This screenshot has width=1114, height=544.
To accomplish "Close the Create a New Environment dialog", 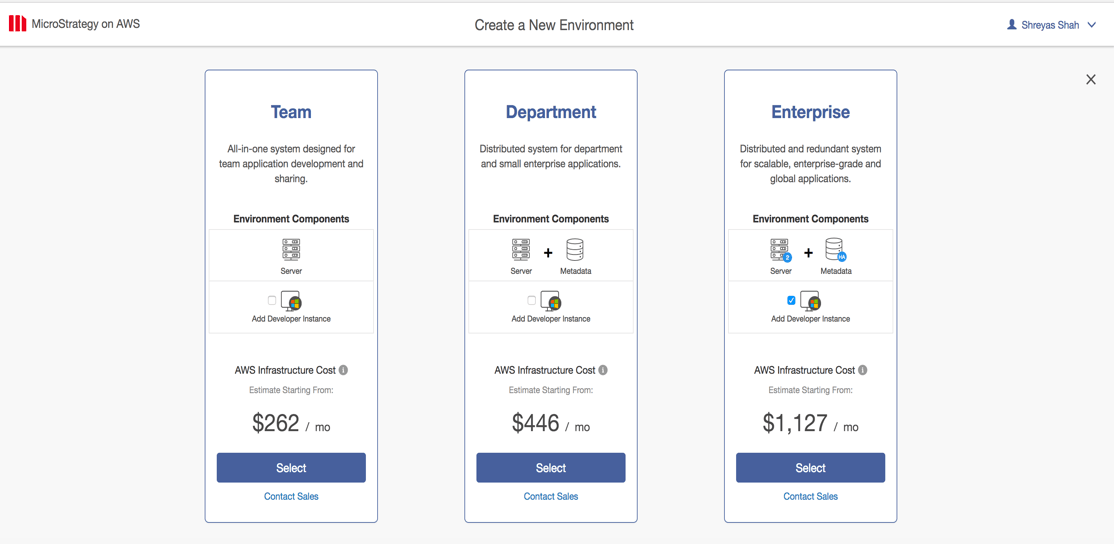I will (x=1091, y=79).
